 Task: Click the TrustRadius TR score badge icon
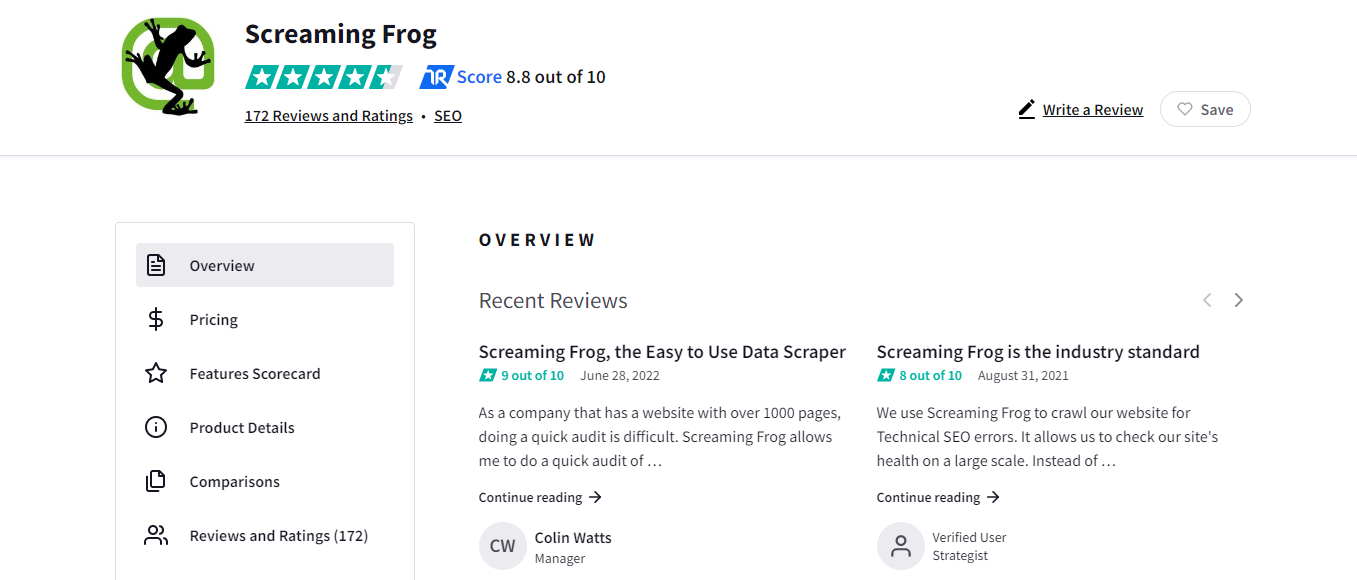point(437,77)
